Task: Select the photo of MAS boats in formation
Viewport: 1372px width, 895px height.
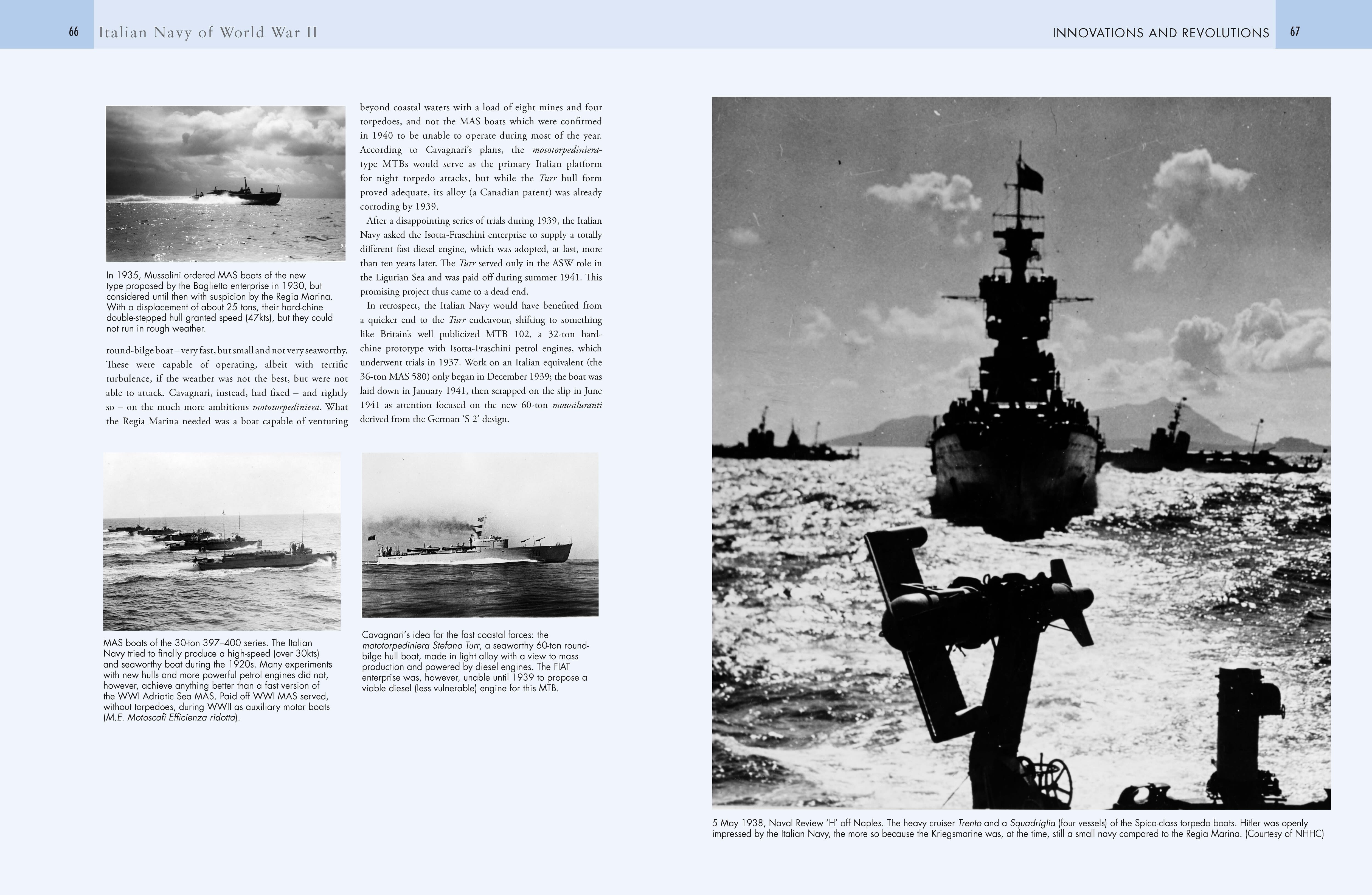Action: [222, 542]
